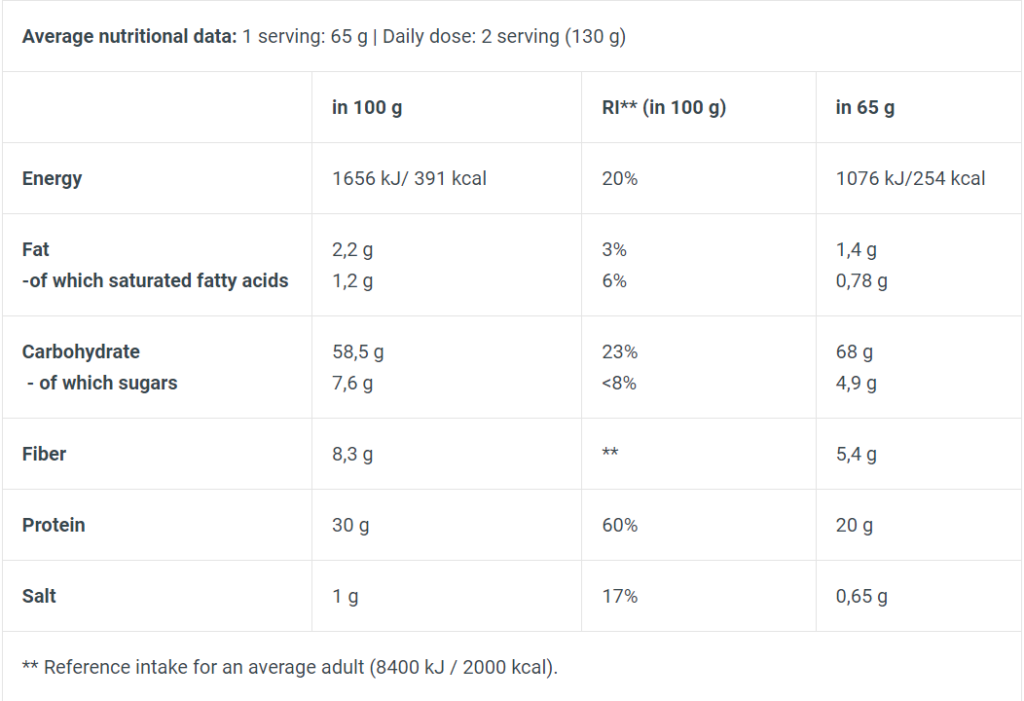Click '-of which saturated fatty acids' label

point(155,281)
